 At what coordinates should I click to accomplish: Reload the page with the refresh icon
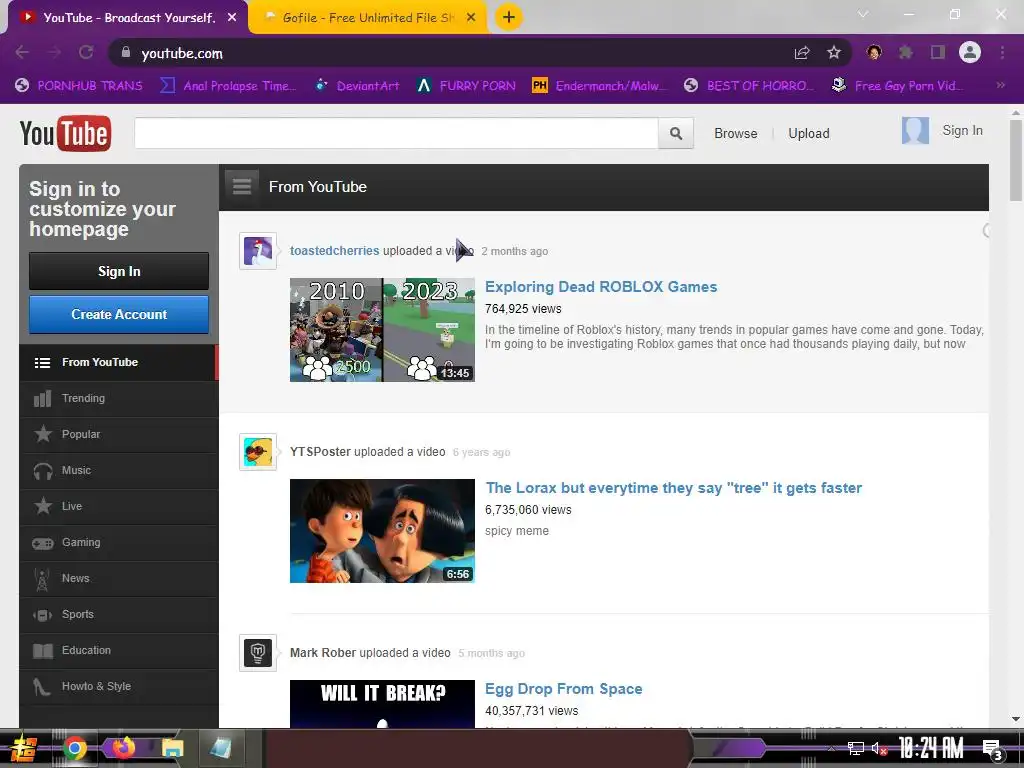pos(86,52)
